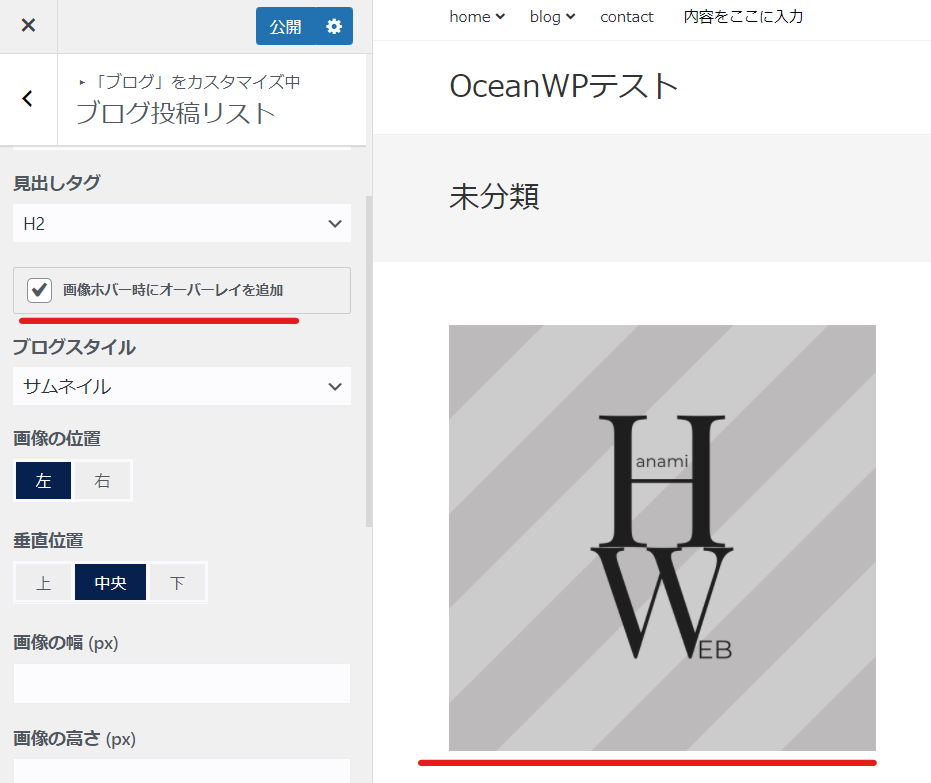Open the ブログスタイル サムネイル dropdown
931x783 pixels.
[x=182, y=386]
